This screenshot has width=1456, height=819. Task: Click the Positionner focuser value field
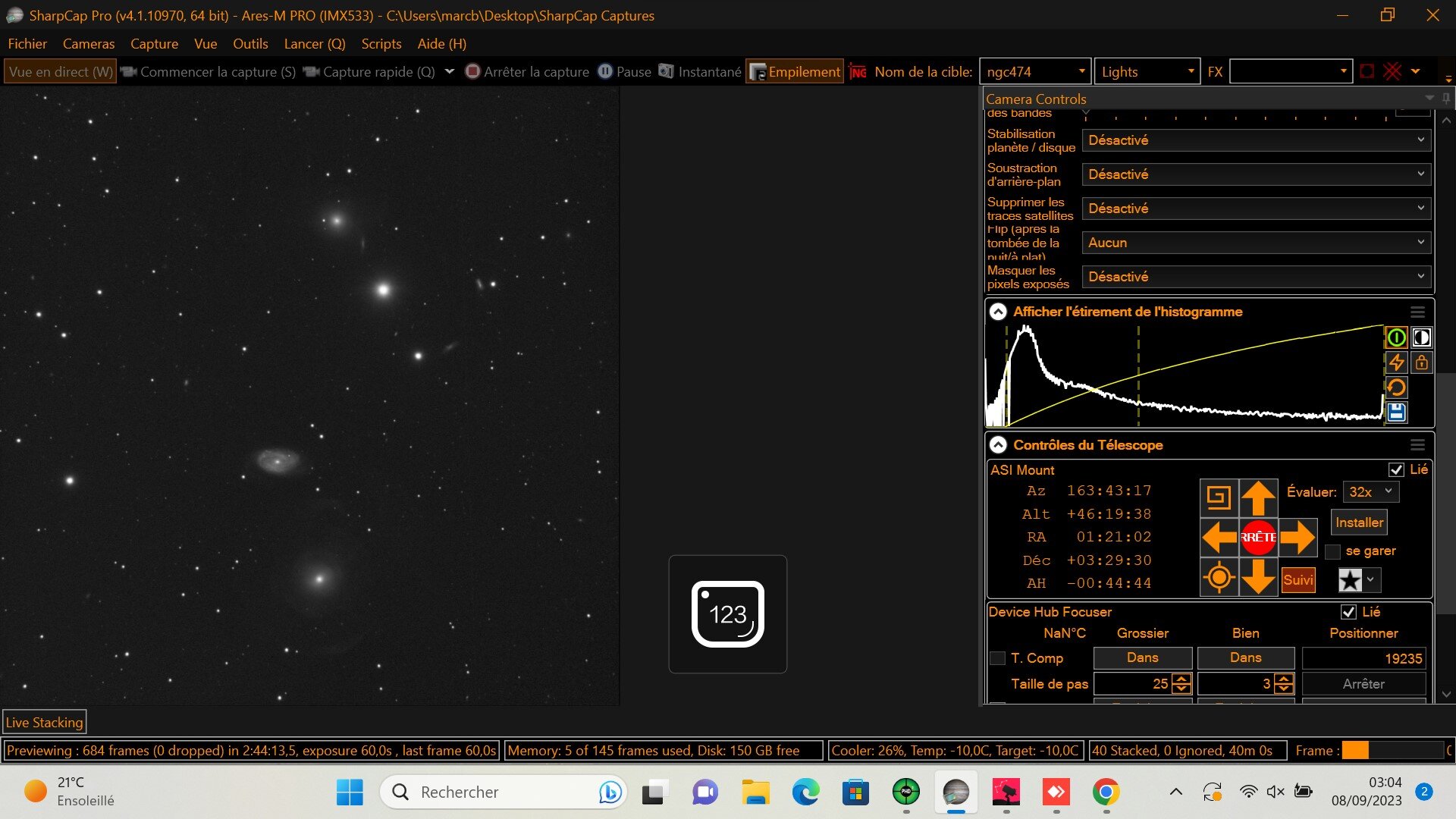pyautogui.click(x=1363, y=658)
